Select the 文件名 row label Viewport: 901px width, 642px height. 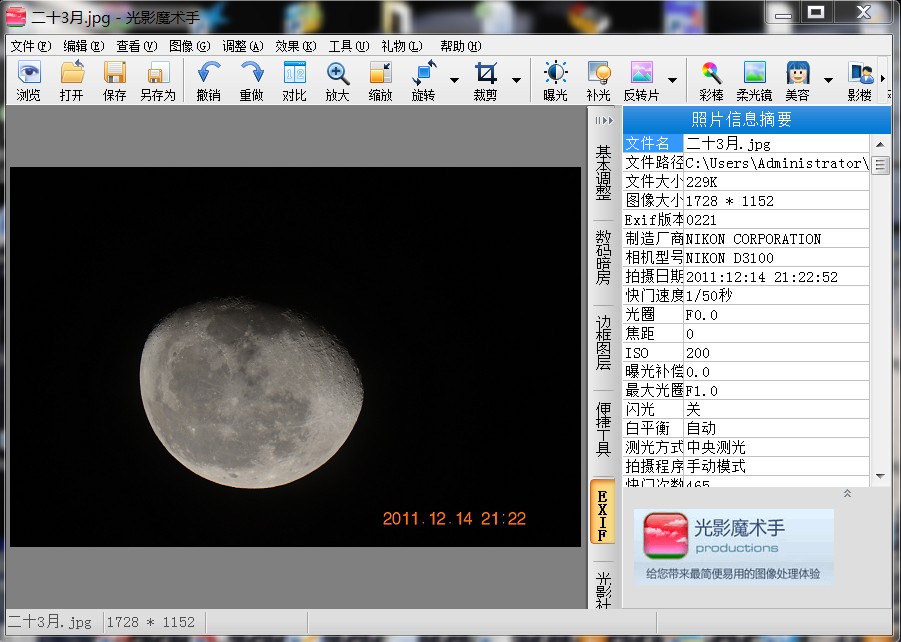(x=653, y=144)
